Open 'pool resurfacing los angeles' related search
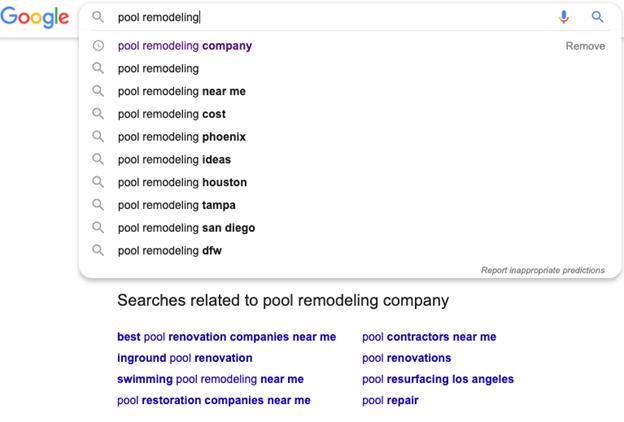Viewport: 624px width, 422px height. (438, 379)
